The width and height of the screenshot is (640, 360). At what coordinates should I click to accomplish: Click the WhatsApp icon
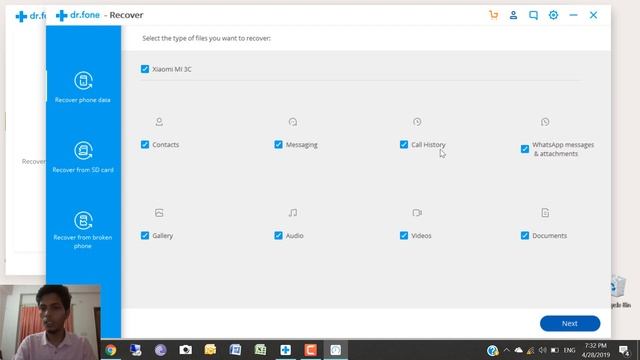[x=545, y=122]
